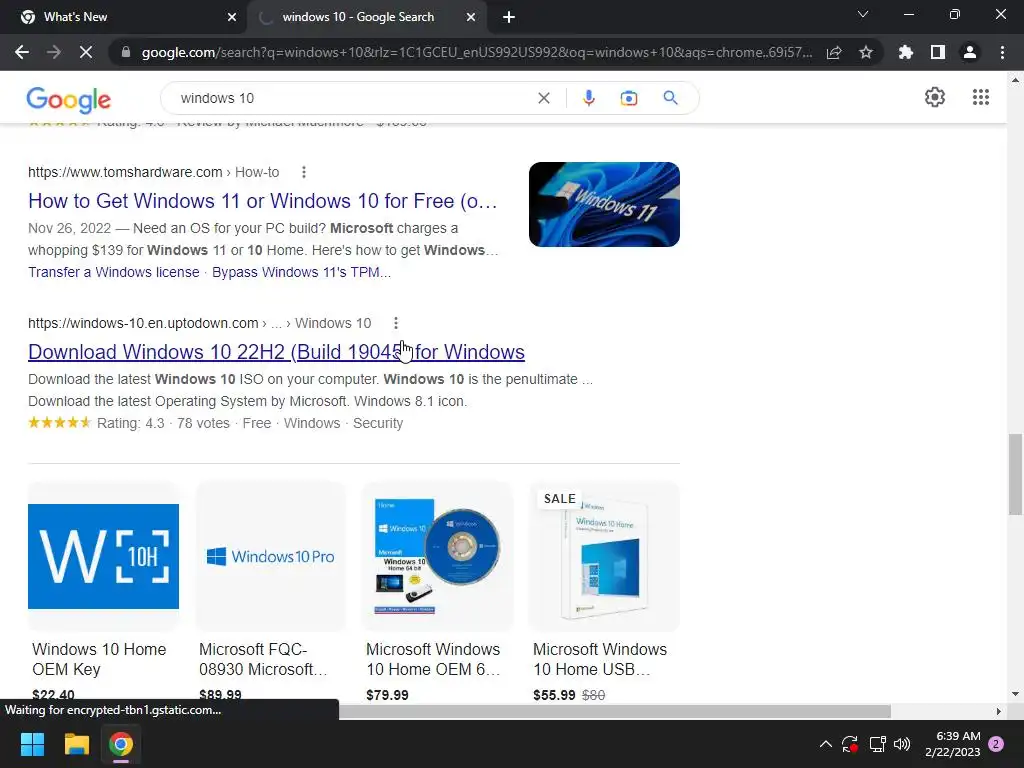Click the $55.99 sale price
This screenshot has height=768, width=1024.
pyautogui.click(x=554, y=695)
